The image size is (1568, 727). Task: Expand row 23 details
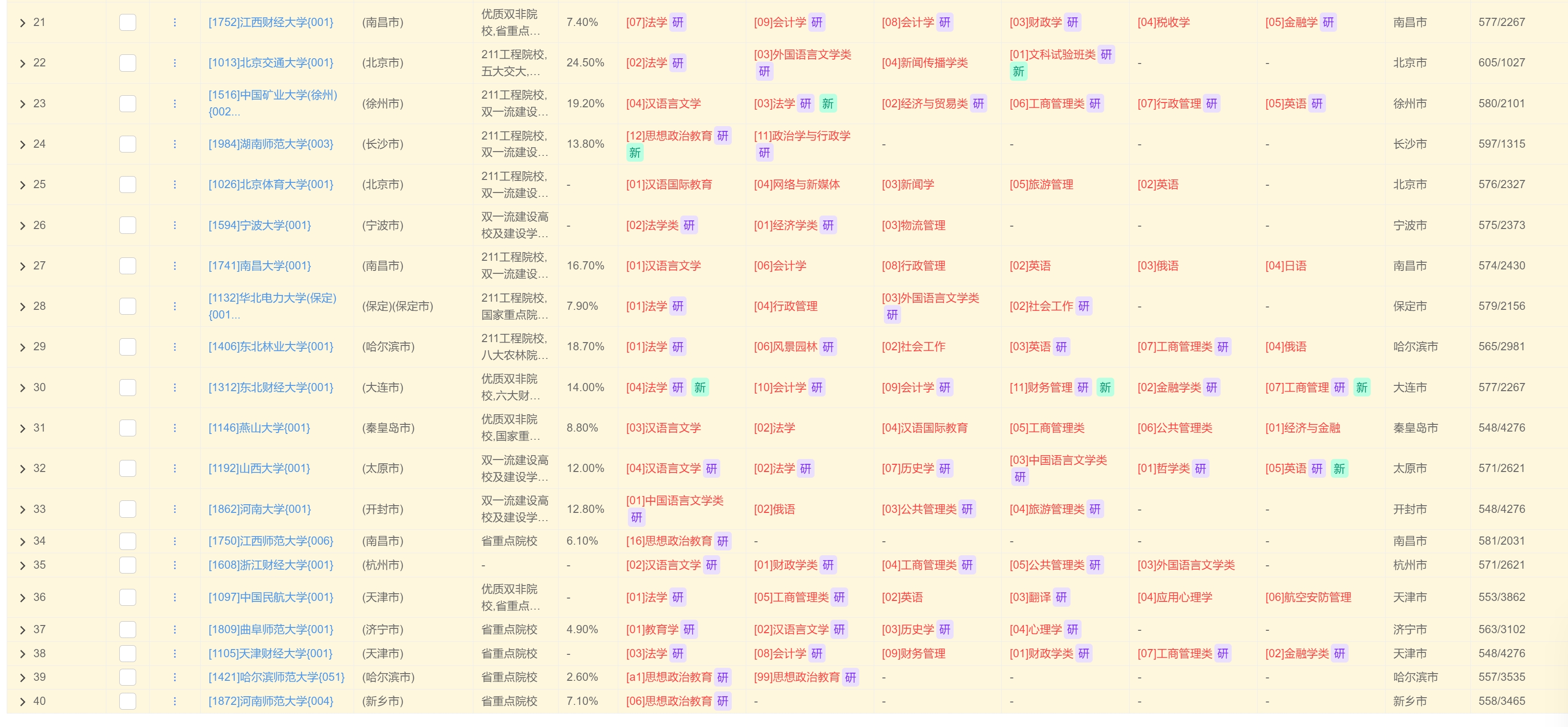pos(23,103)
